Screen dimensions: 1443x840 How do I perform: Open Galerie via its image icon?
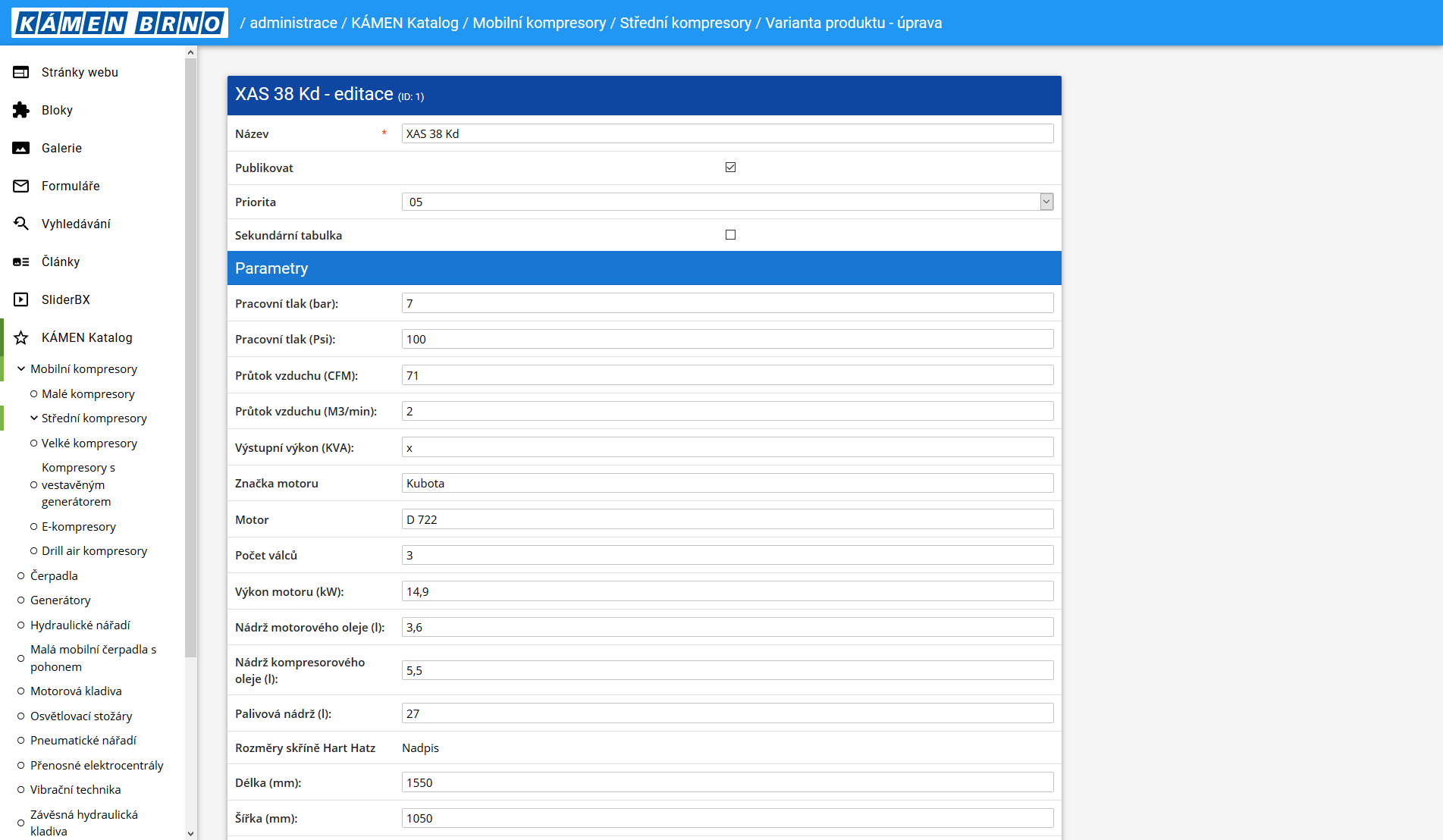(21, 148)
